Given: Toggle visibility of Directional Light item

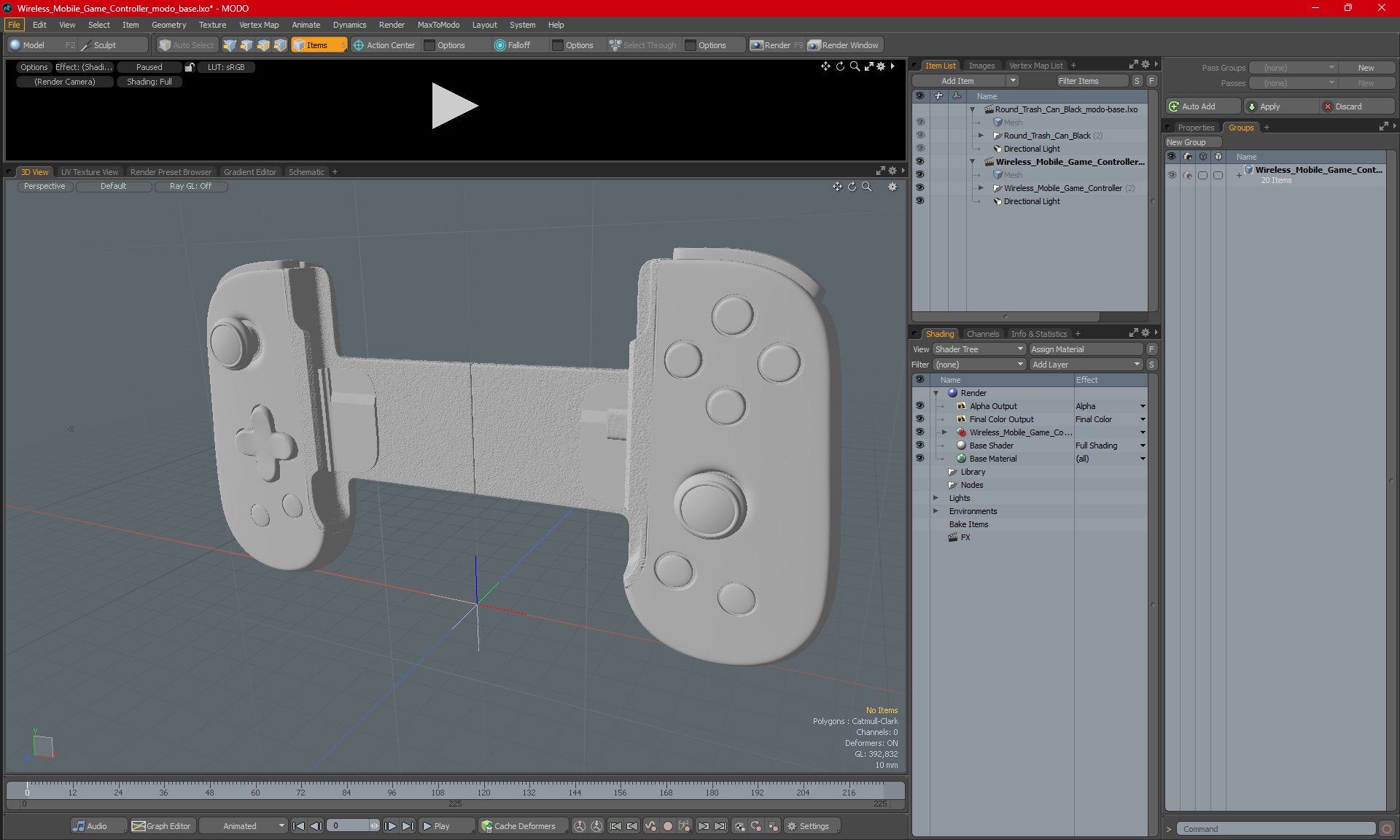Looking at the screenshot, I should click(920, 201).
